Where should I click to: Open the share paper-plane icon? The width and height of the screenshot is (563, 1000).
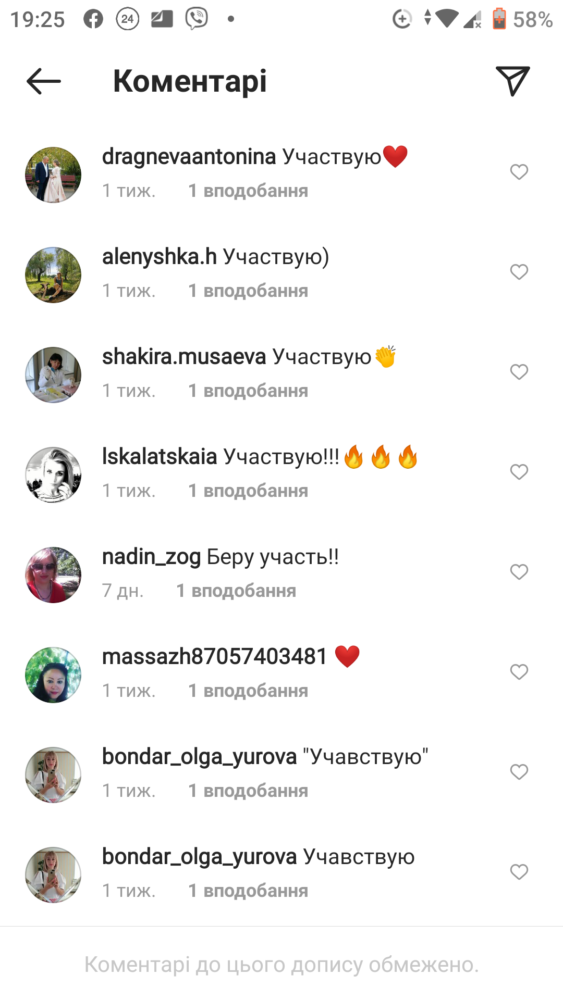tap(513, 80)
